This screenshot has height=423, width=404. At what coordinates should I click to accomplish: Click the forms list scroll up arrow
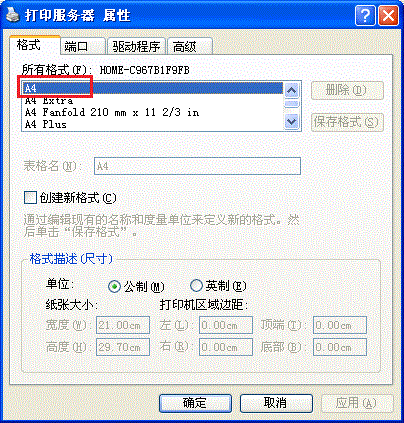click(292, 90)
